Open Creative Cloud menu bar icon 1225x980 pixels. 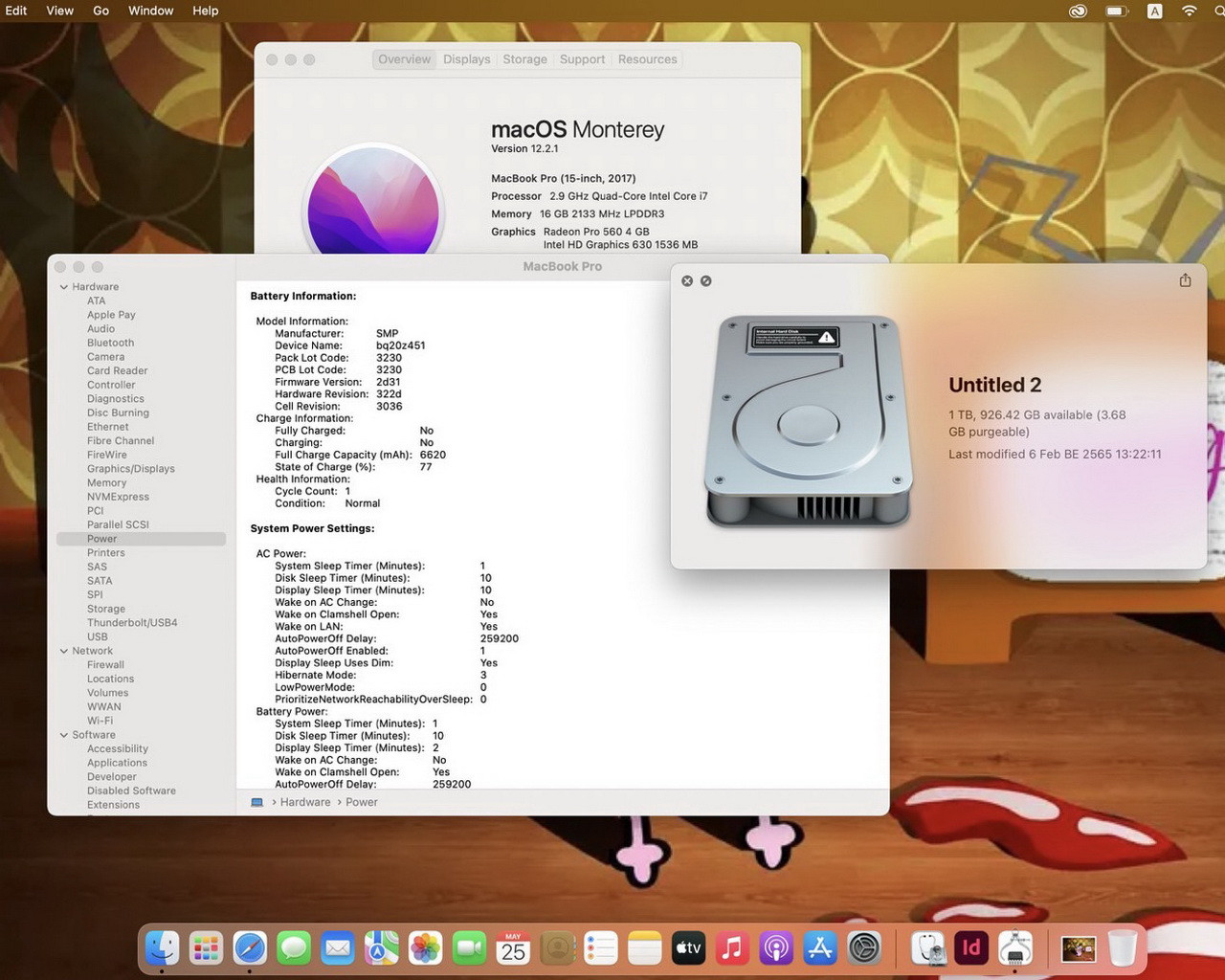[1078, 11]
